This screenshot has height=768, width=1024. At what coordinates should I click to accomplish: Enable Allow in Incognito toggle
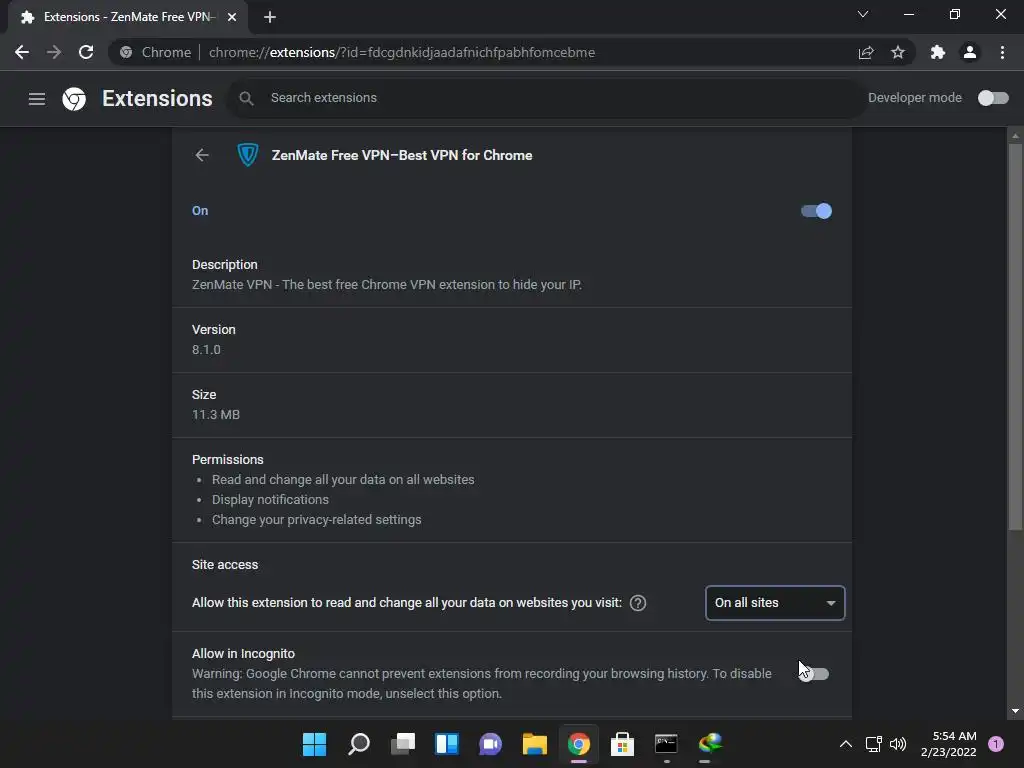click(x=814, y=674)
